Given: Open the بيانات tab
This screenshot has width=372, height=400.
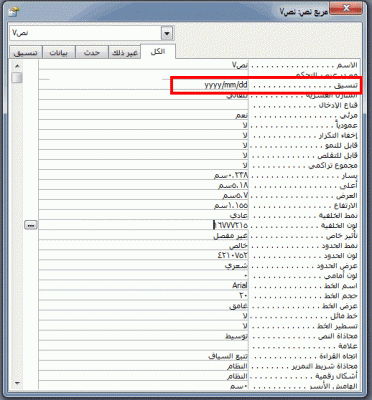Looking at the screenshot, I should pos(59,53).
